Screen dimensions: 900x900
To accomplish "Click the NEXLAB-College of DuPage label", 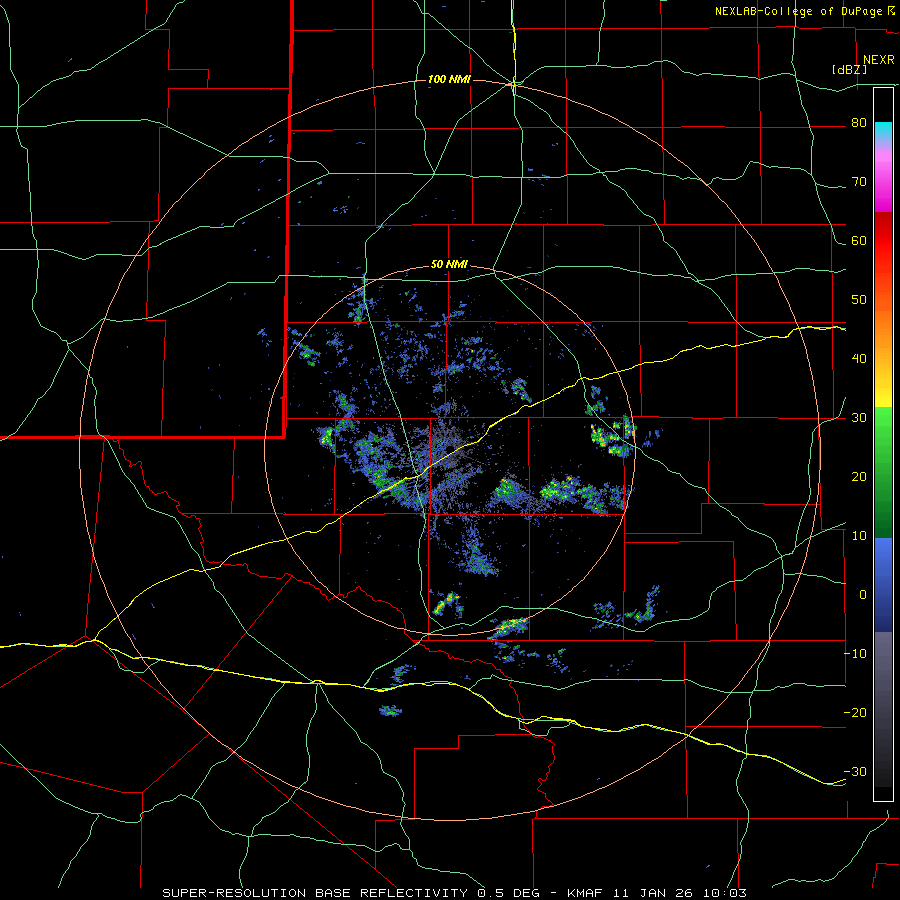I will [800, 11].
